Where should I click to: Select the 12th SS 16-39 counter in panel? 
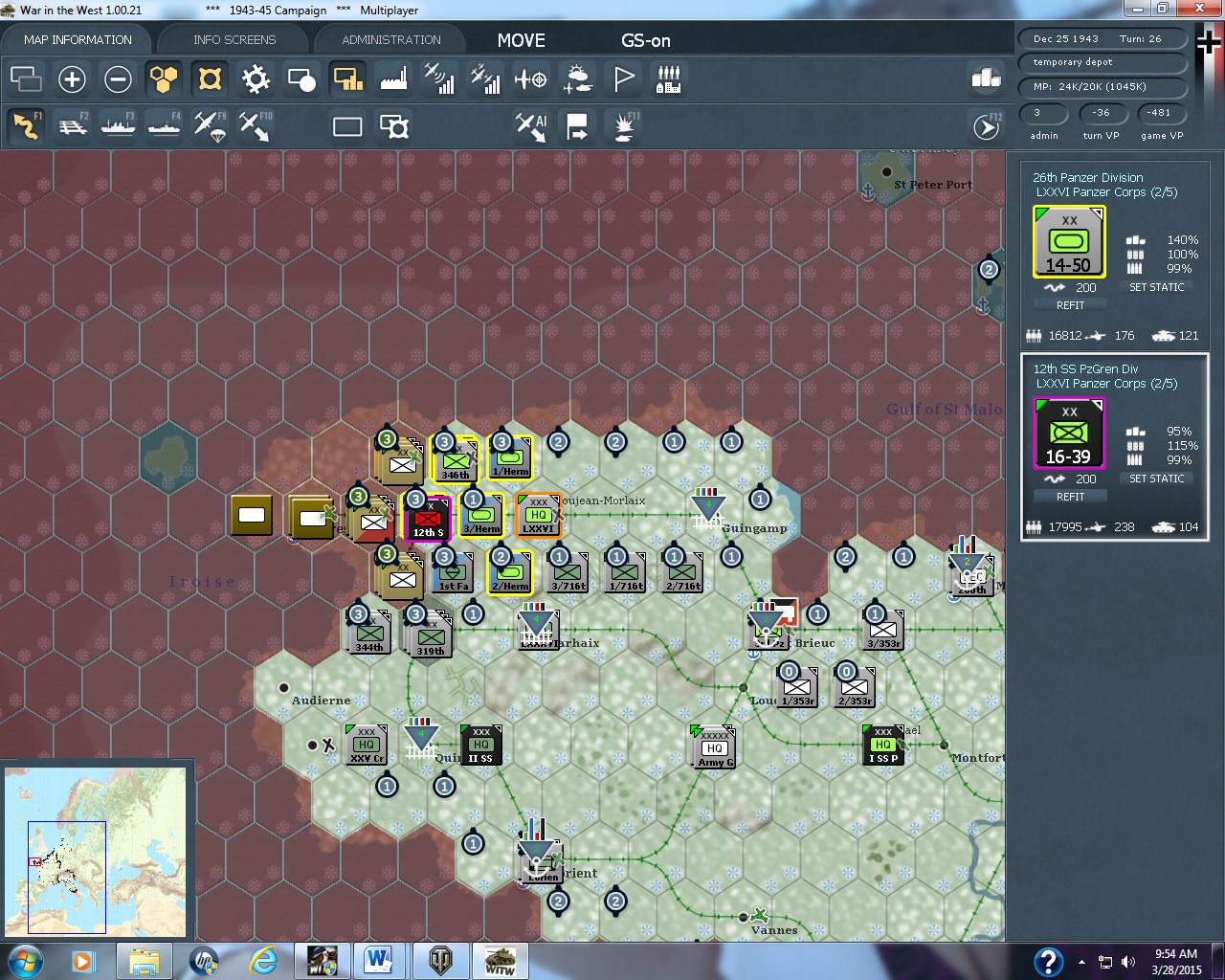coord(1069,434)
